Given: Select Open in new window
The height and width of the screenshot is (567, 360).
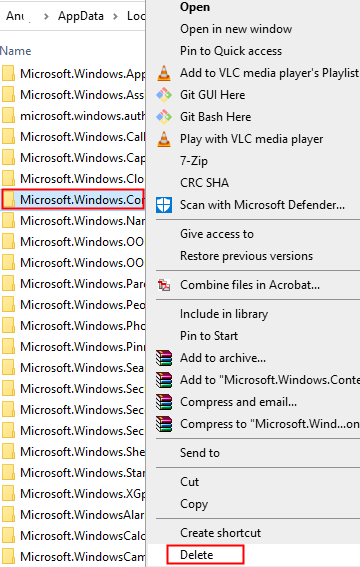Looking at the screenshot, I should 236,29.
